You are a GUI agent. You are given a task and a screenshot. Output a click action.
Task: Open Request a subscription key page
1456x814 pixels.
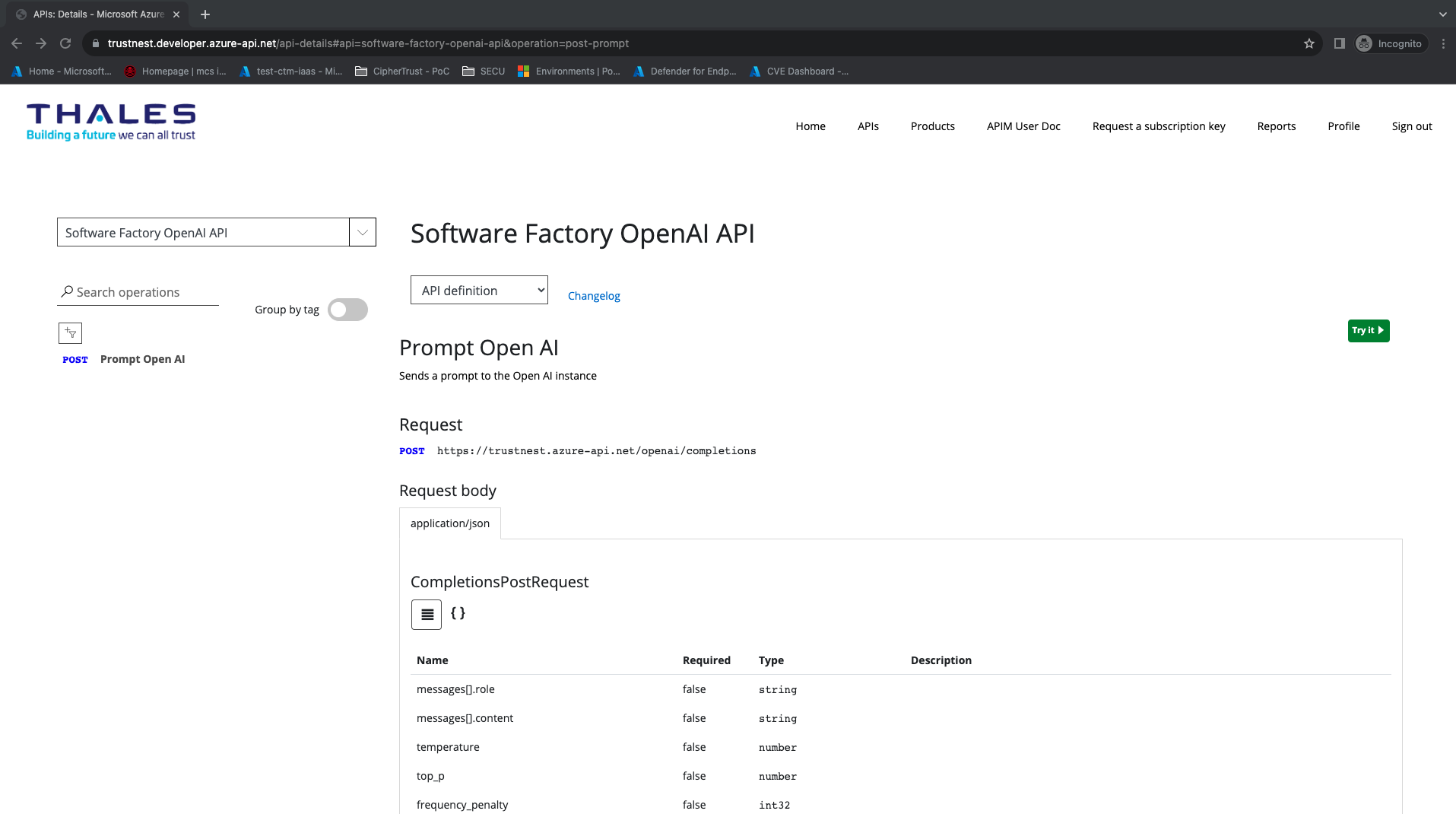[1159, 126]
